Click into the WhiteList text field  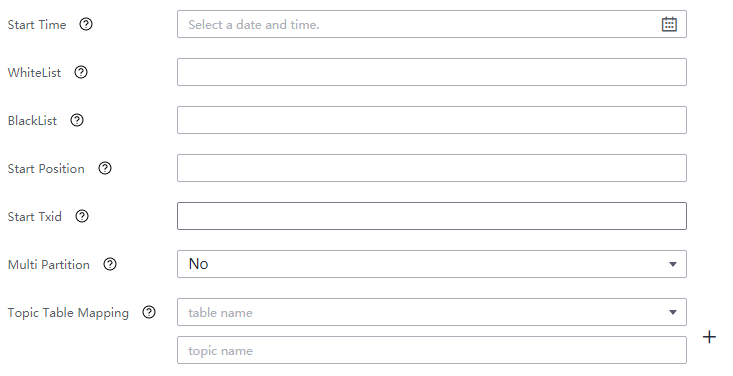[x=431, y=72]
